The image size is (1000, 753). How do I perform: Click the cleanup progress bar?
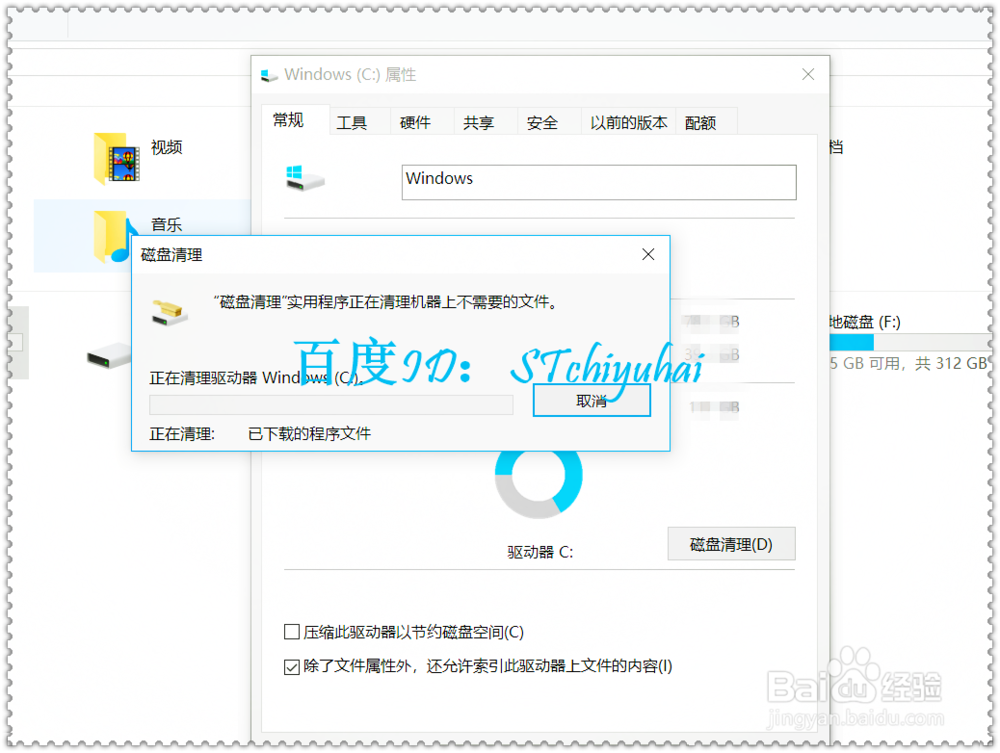[x=330, y=404]
